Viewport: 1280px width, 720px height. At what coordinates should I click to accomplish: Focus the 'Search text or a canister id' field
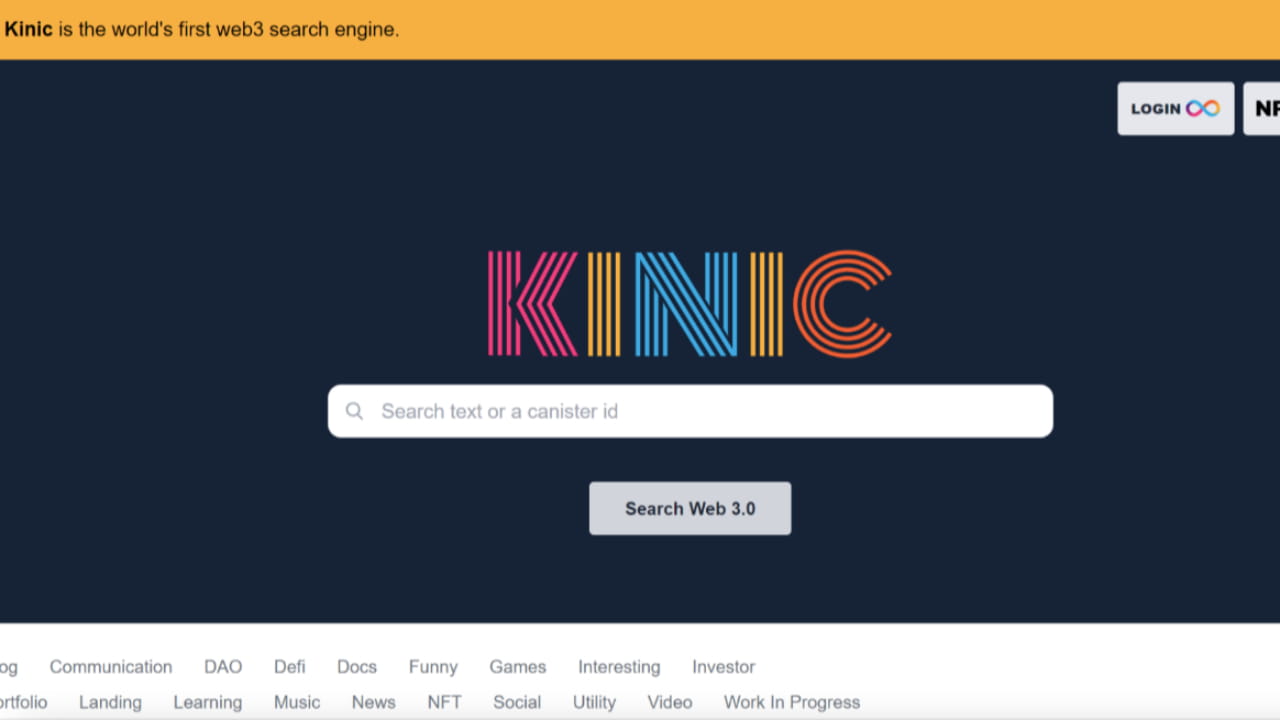pos(690,411)
